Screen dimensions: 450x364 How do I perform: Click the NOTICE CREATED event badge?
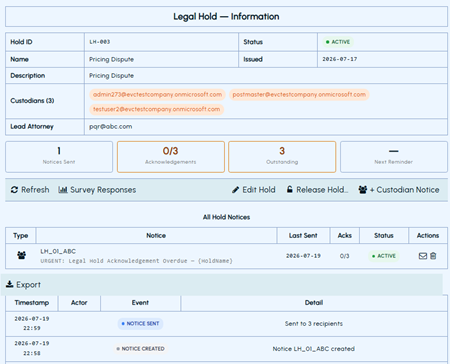point(140,349)
